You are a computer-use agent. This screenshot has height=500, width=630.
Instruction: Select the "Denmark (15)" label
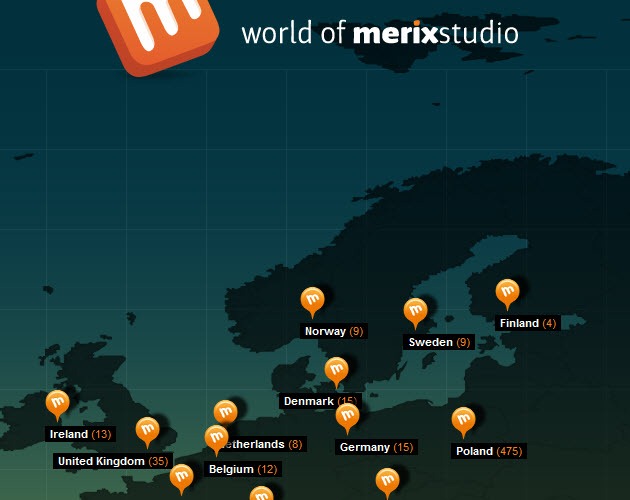[x=320, y=401]
